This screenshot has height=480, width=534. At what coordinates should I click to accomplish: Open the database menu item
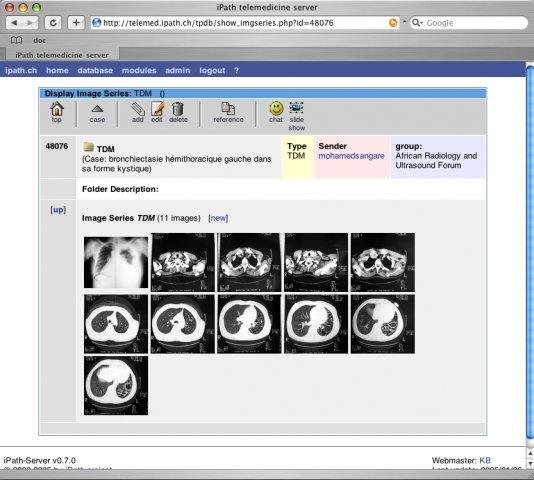click(95, 71)
